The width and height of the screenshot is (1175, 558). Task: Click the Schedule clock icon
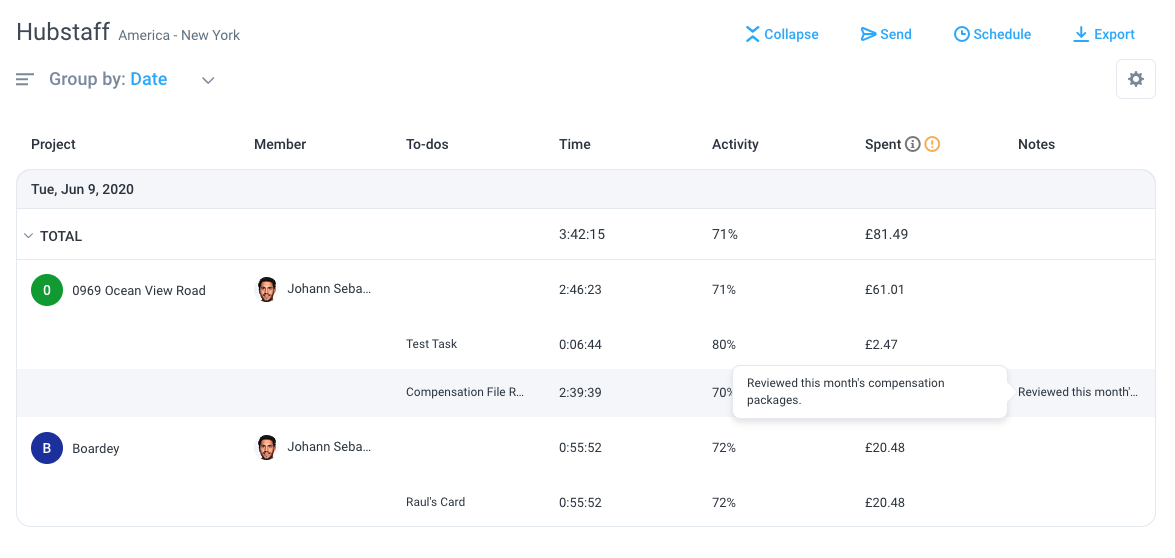[961, 34]
